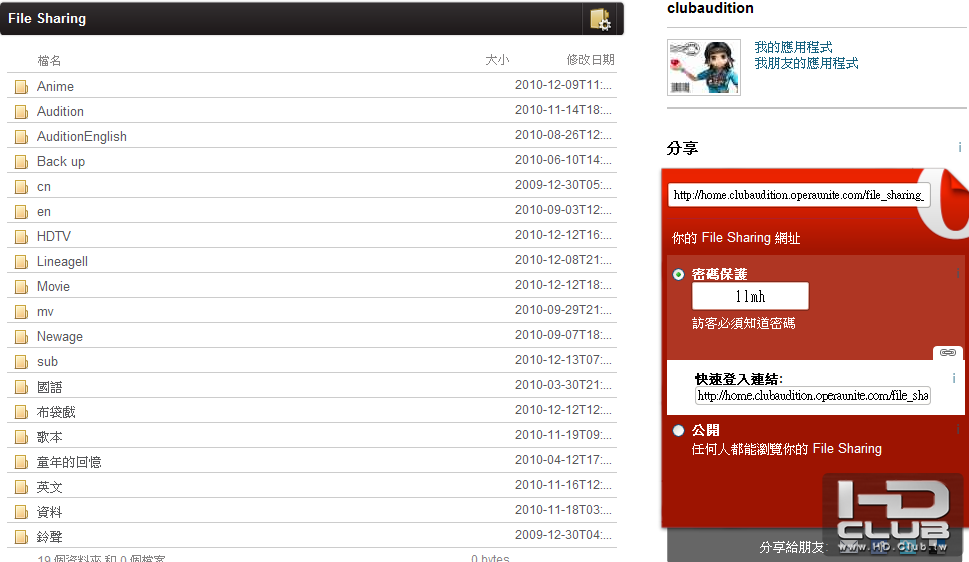Image resolution: width=969 pixels, height=562 pixels.
Task: Open the Movie folder name
Action: point(53,286)
